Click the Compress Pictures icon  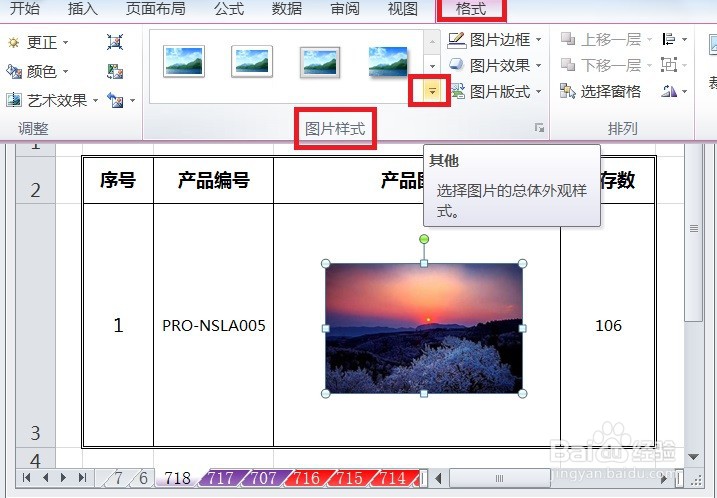114,42
